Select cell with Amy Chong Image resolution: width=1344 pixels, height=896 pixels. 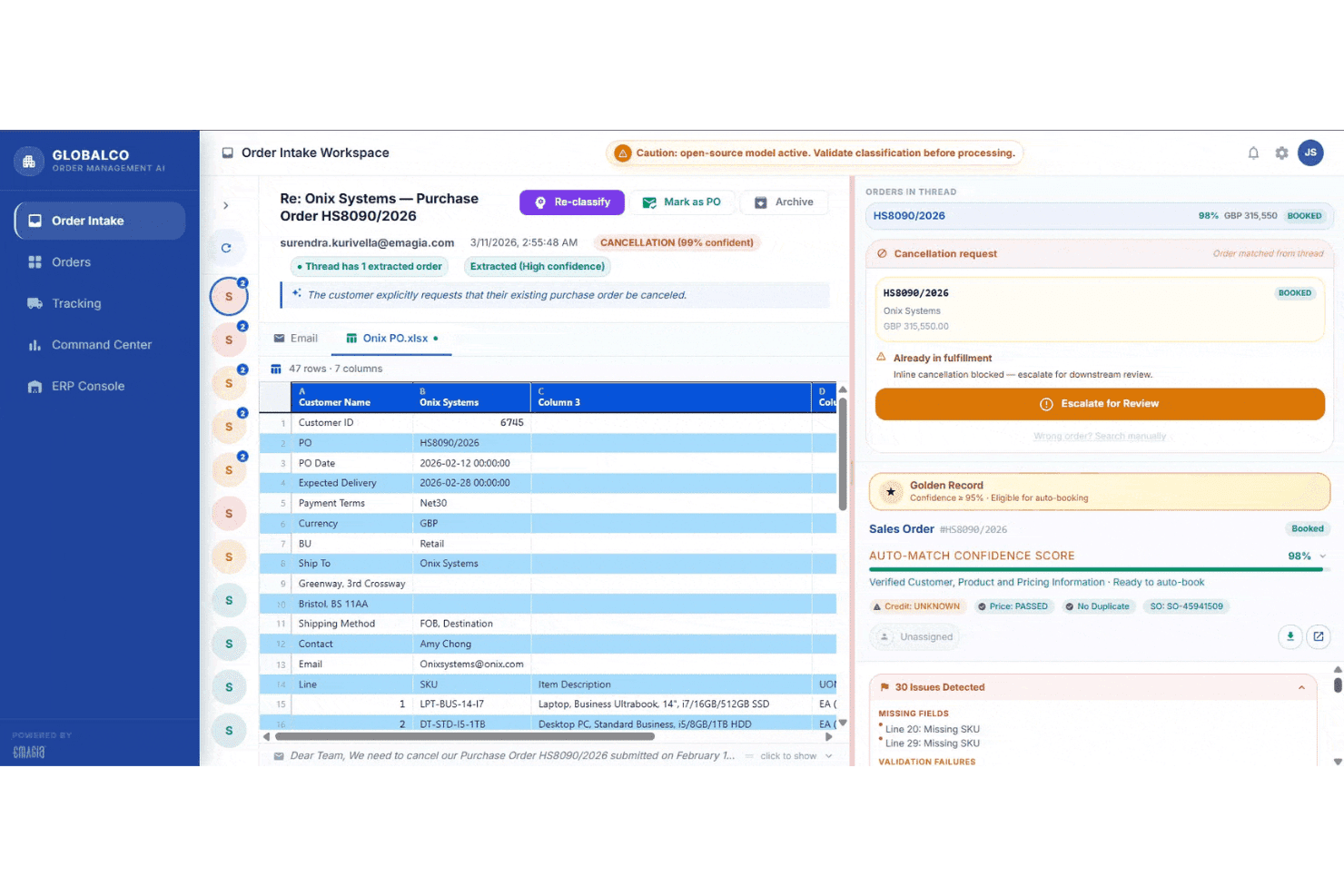(471, 644)
